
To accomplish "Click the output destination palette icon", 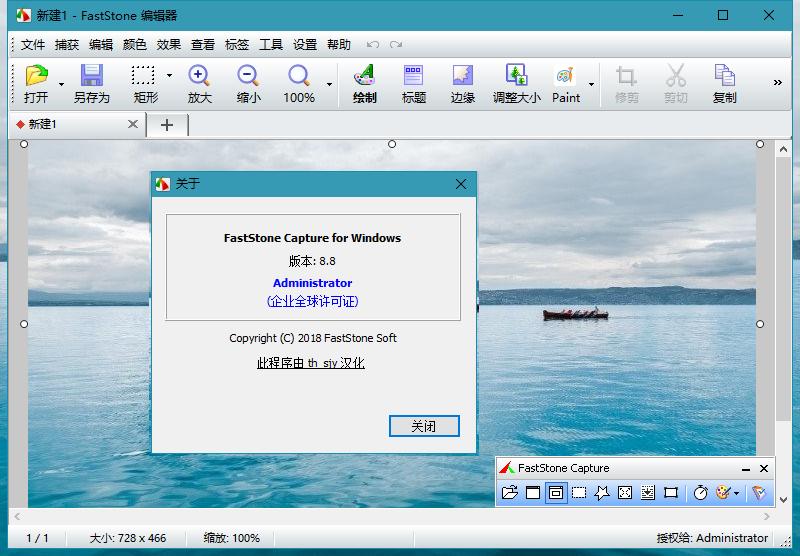I will (x=723, y=492).
